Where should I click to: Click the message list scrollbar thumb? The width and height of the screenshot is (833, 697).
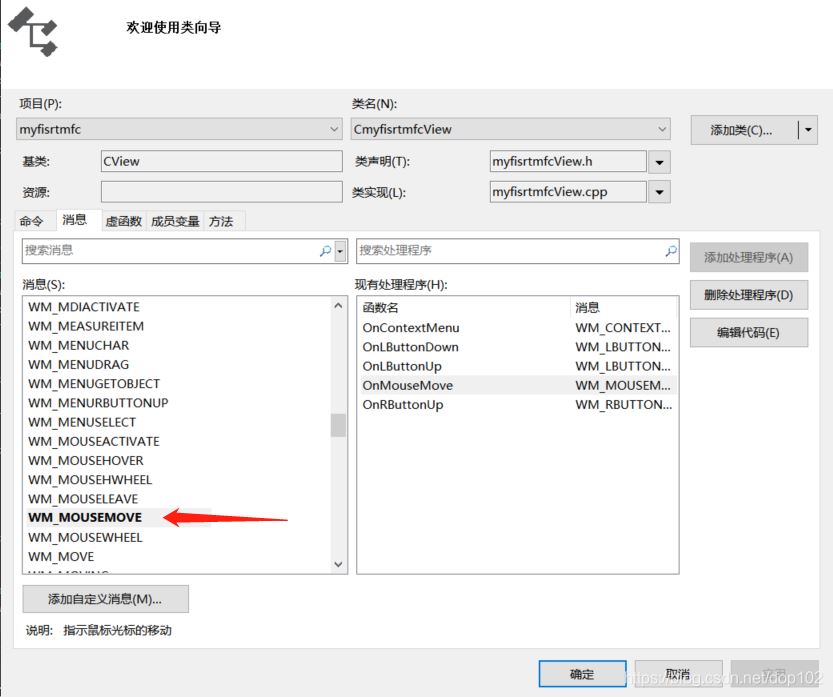click(338, 425)
